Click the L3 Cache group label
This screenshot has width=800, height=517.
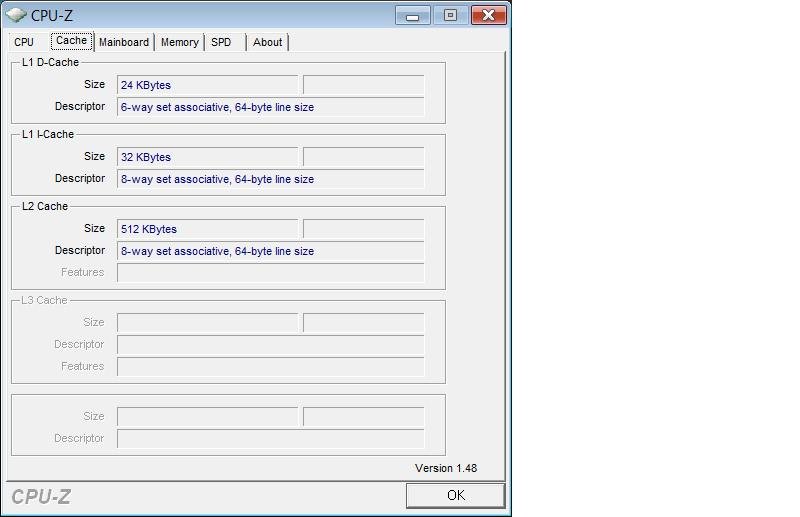[x=44, y=300]
